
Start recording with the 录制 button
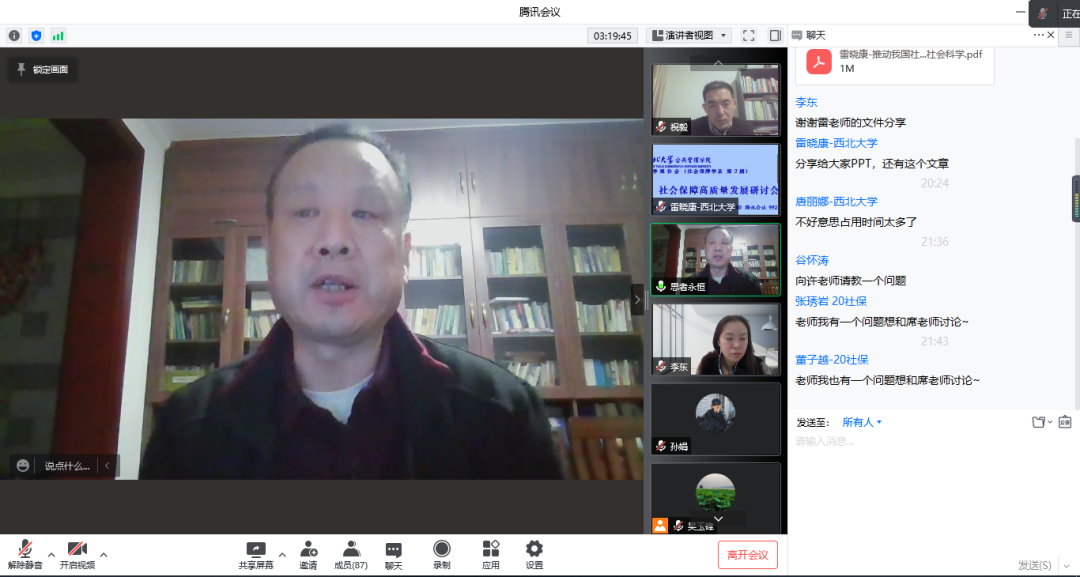pos(441,554)
